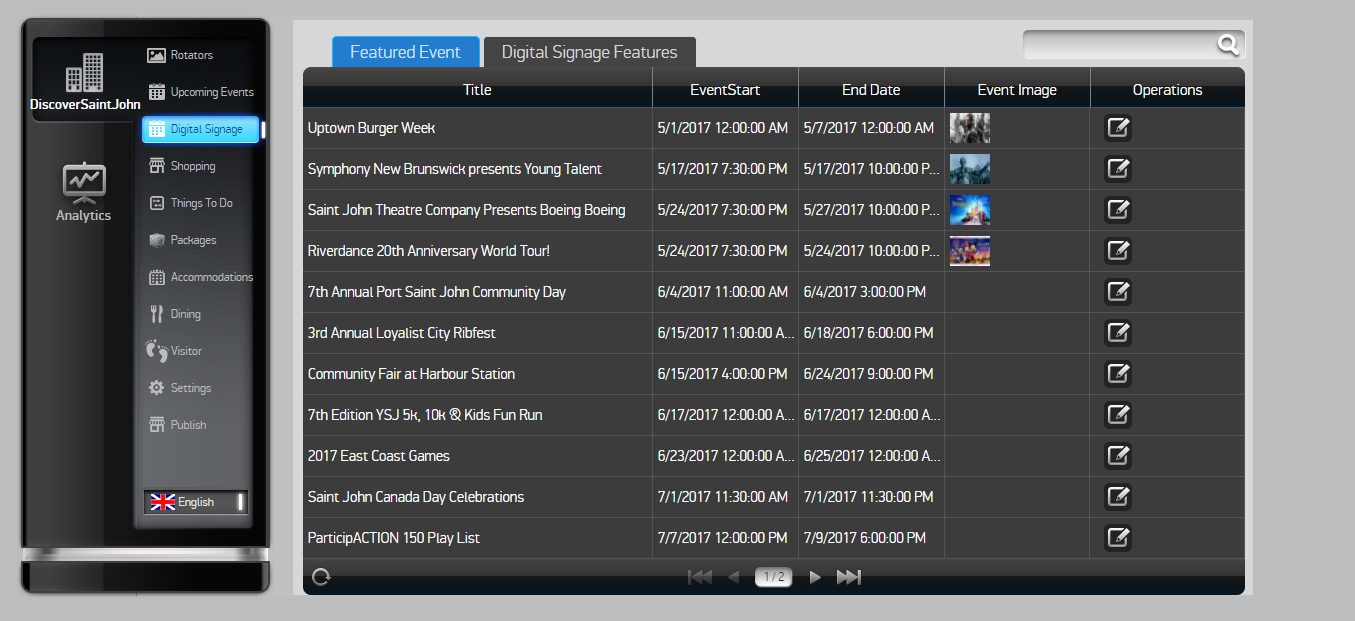Screen dimensions: 1355x621
Task: Switch to the Featured Event tab
Action: pos(405,52)
